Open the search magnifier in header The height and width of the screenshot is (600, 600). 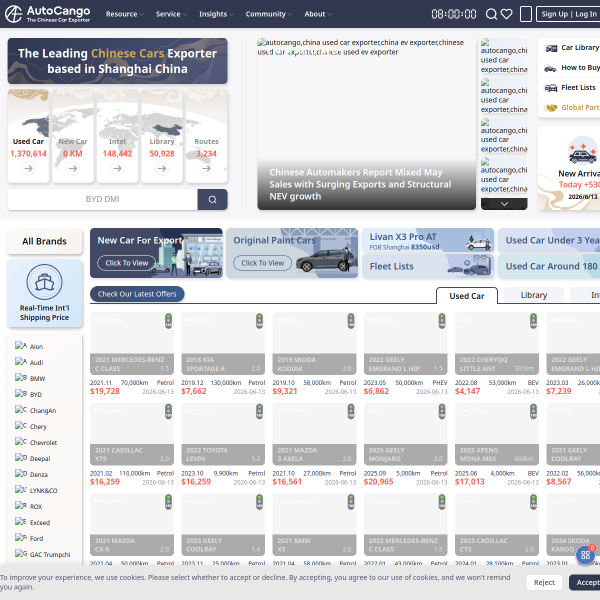pos(491,14)
